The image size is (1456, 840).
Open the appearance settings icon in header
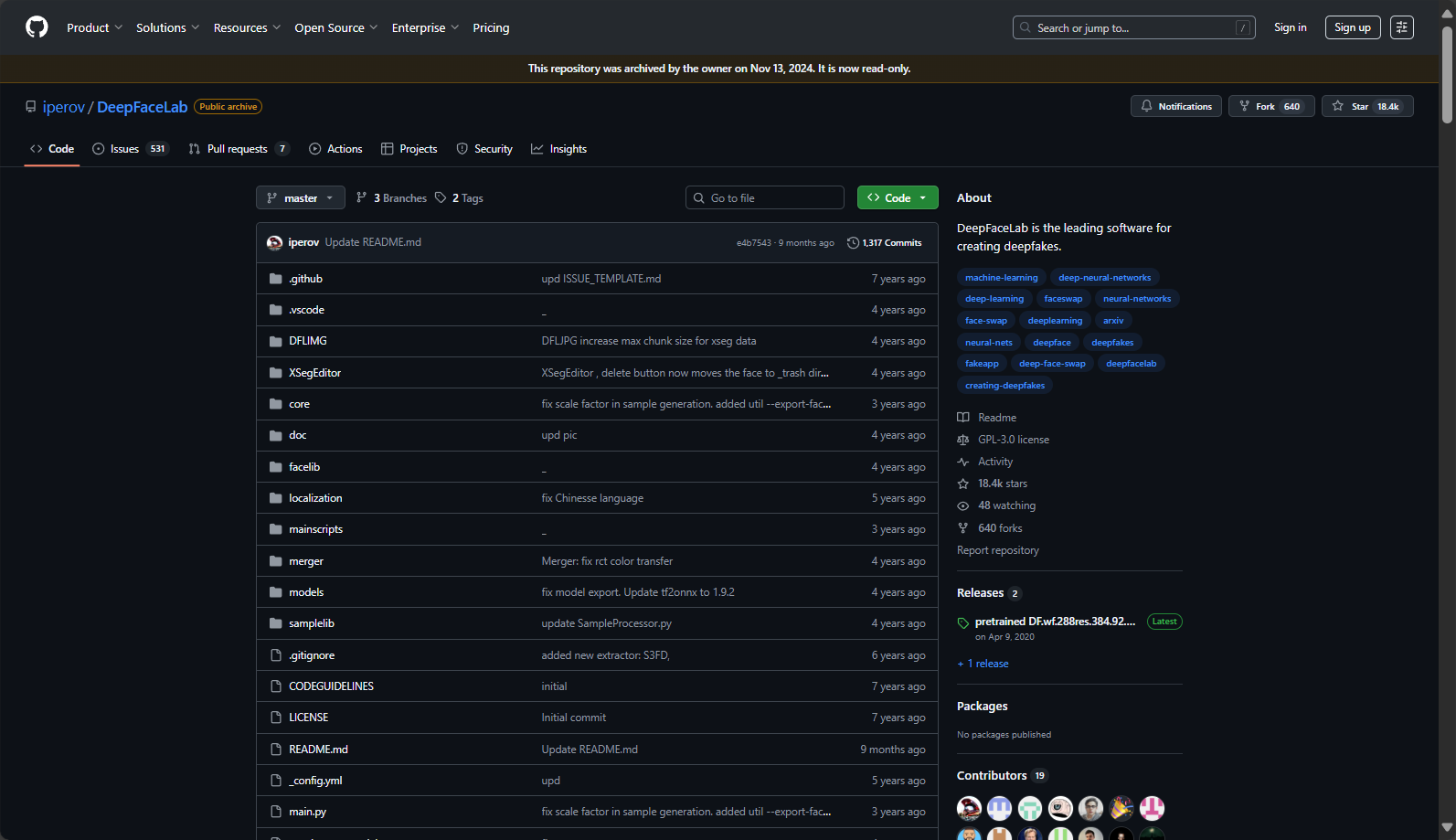pyautogui.click(x=1402, y=27)
